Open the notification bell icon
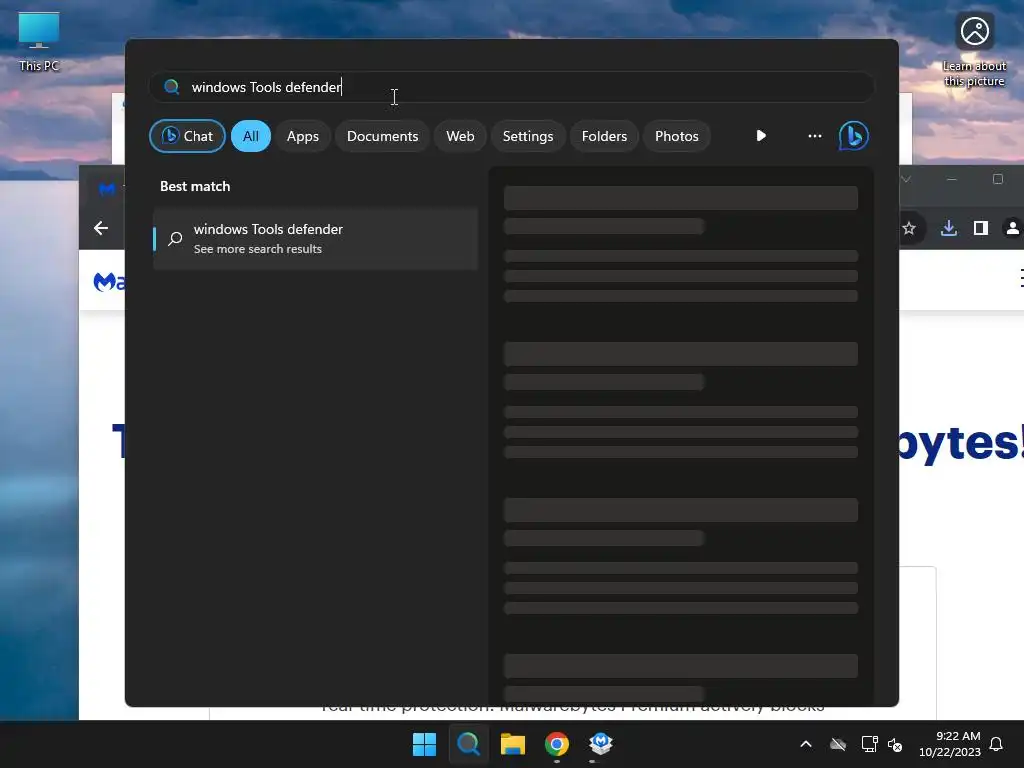Viewport: 1024px width, 768px height. point(996,744)
